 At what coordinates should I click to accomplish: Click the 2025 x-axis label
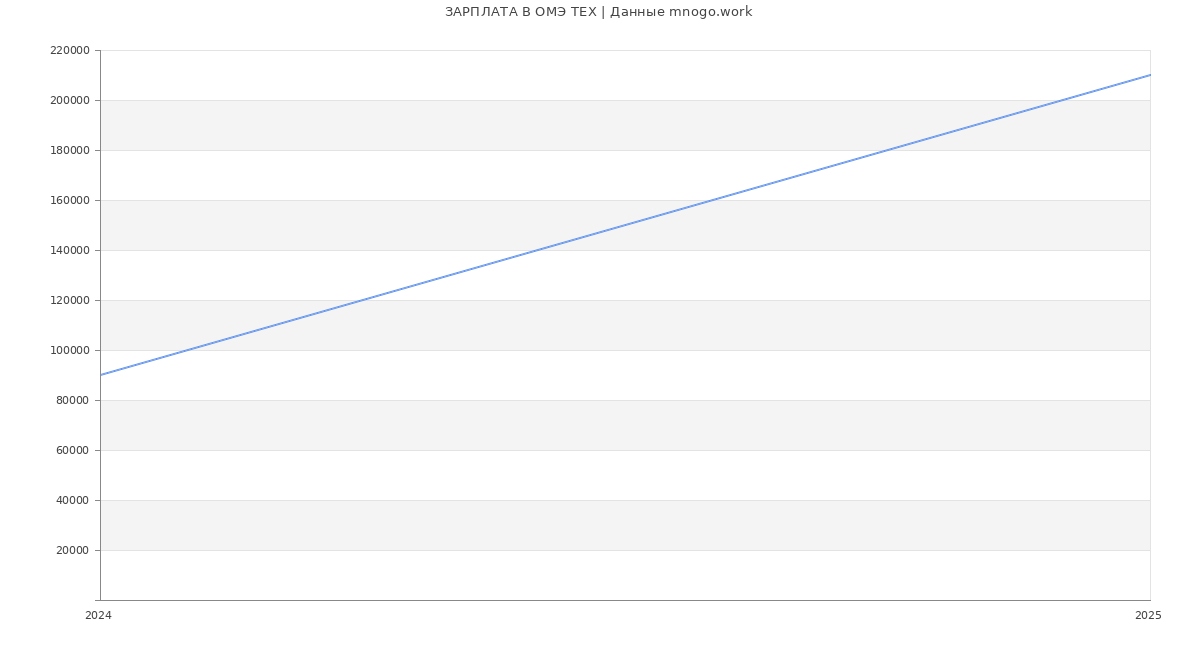(1148, 616)
